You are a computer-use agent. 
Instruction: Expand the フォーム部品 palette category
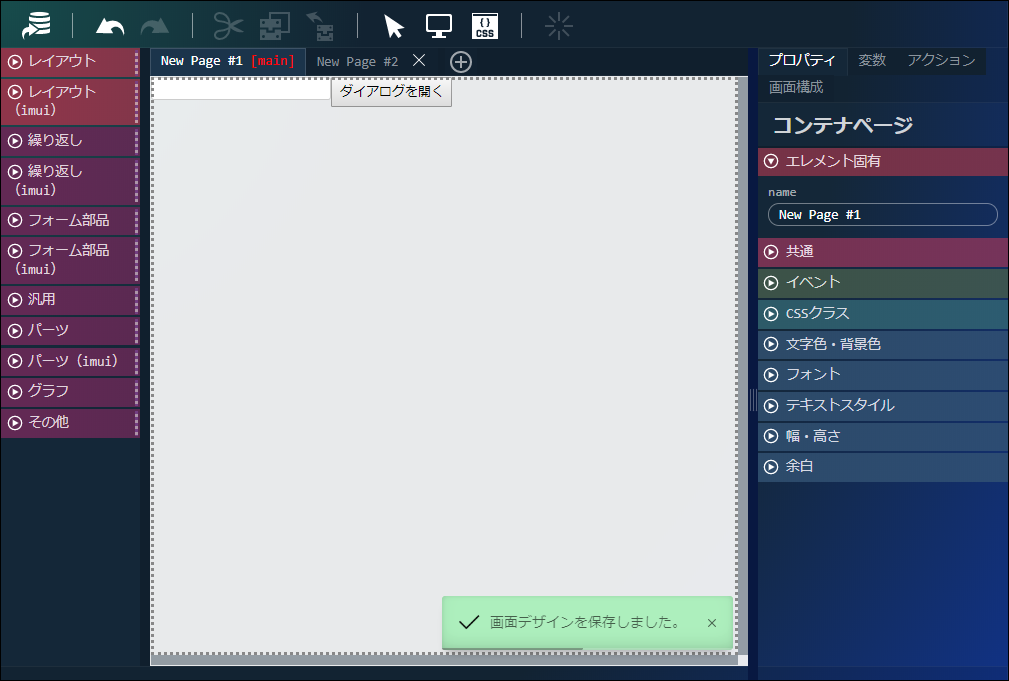pos(68,220)
